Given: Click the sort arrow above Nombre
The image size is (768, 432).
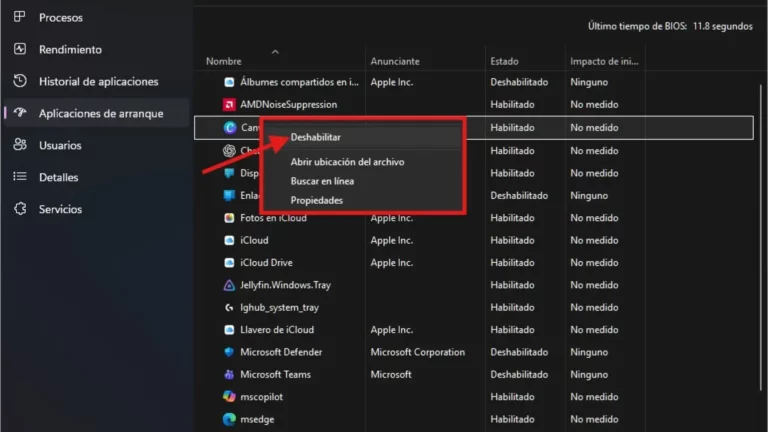Looking at the screenshot, I should (x=275, y=51).
